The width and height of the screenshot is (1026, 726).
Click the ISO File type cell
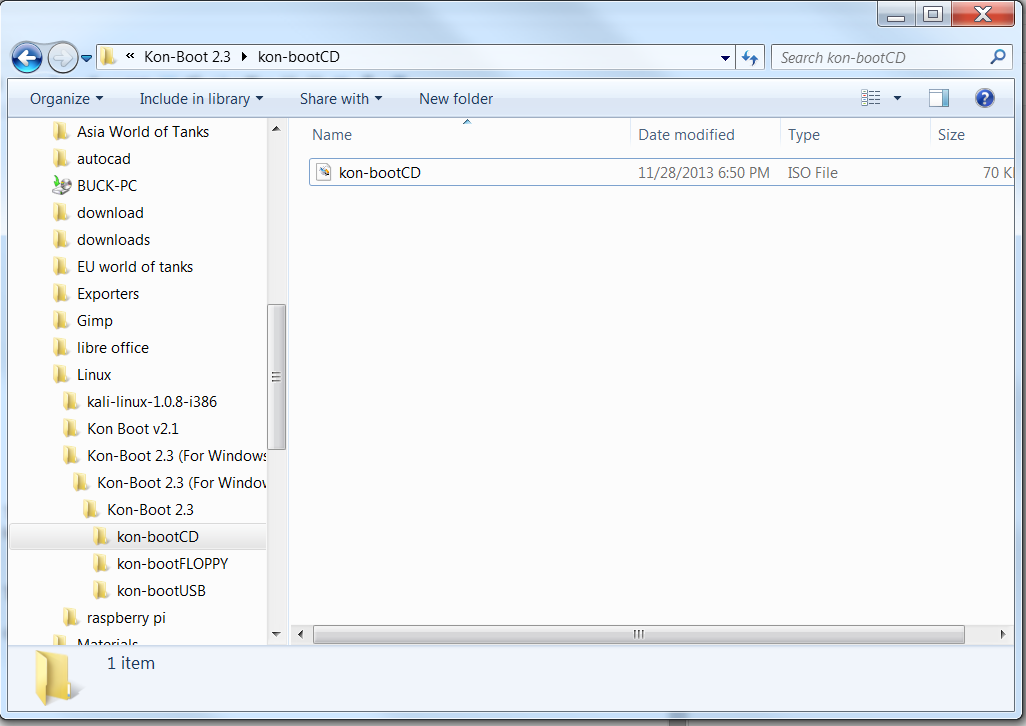tap(812, 173)
